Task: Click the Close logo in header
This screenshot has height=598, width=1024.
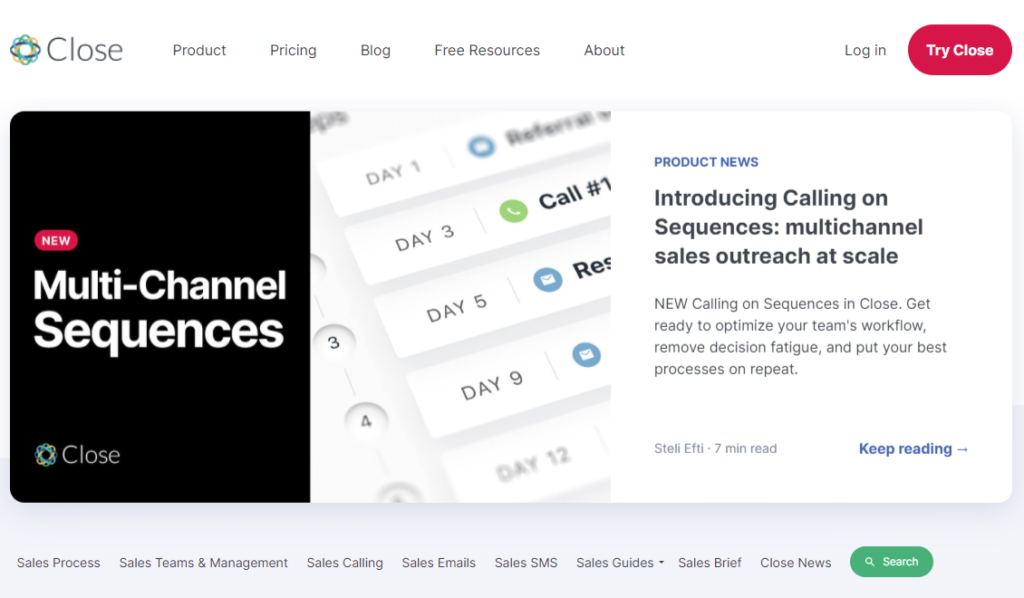Action: coord(66,50)
